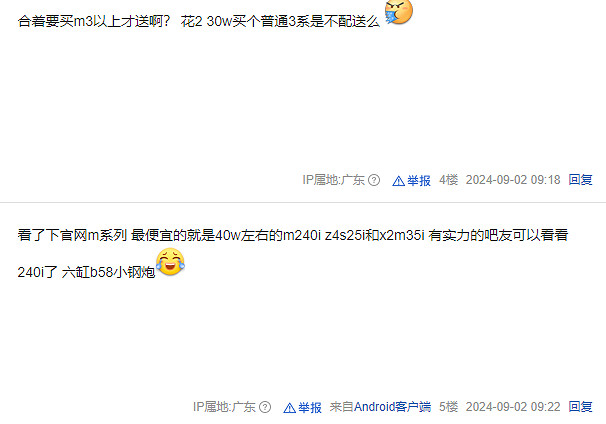Click the comment text mentioning m240i z4s25i
Viewport: 606px width, 424px height.
pos(293,235)
